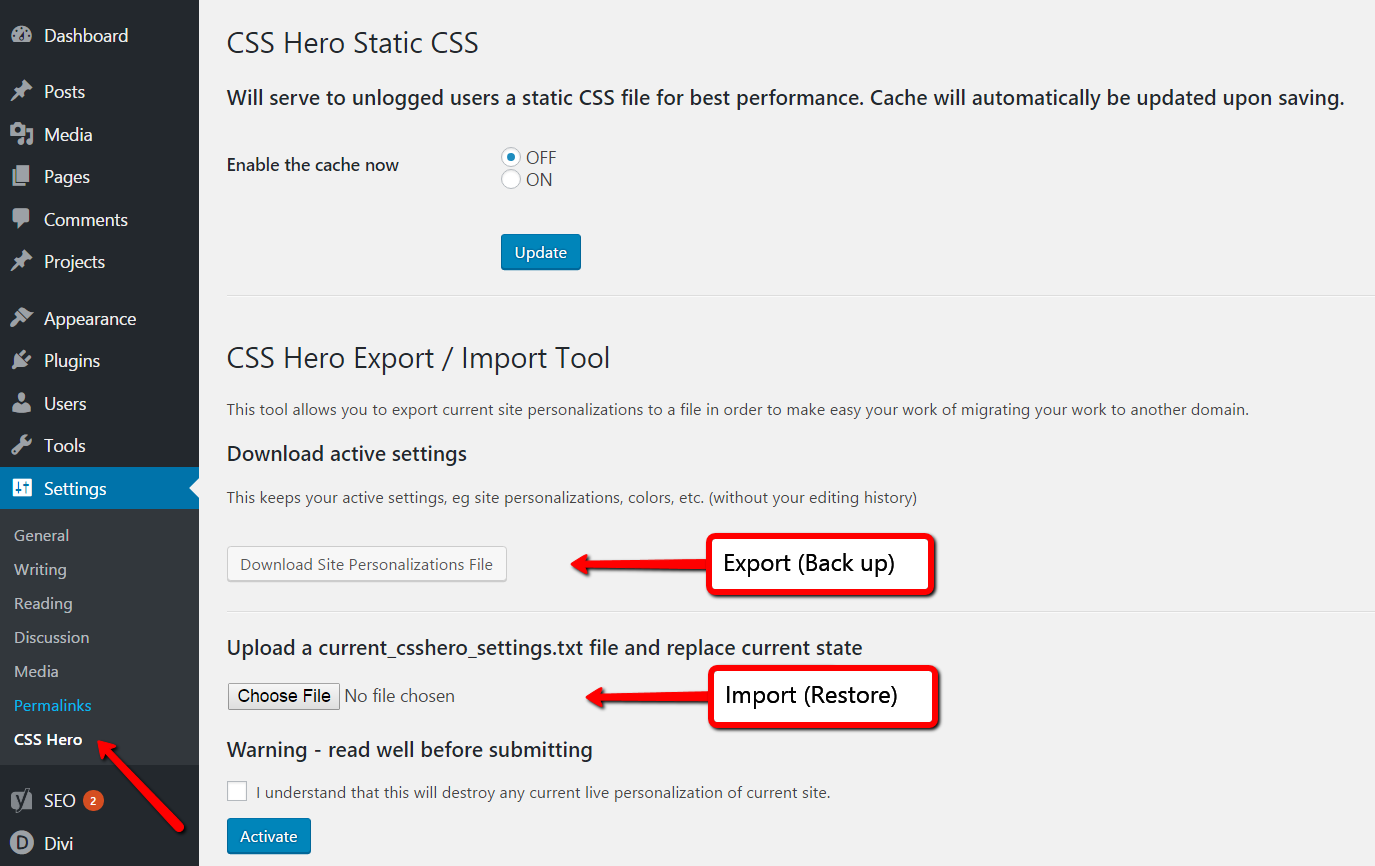
Task: Click the Choose File button
Action: (284, 696)
